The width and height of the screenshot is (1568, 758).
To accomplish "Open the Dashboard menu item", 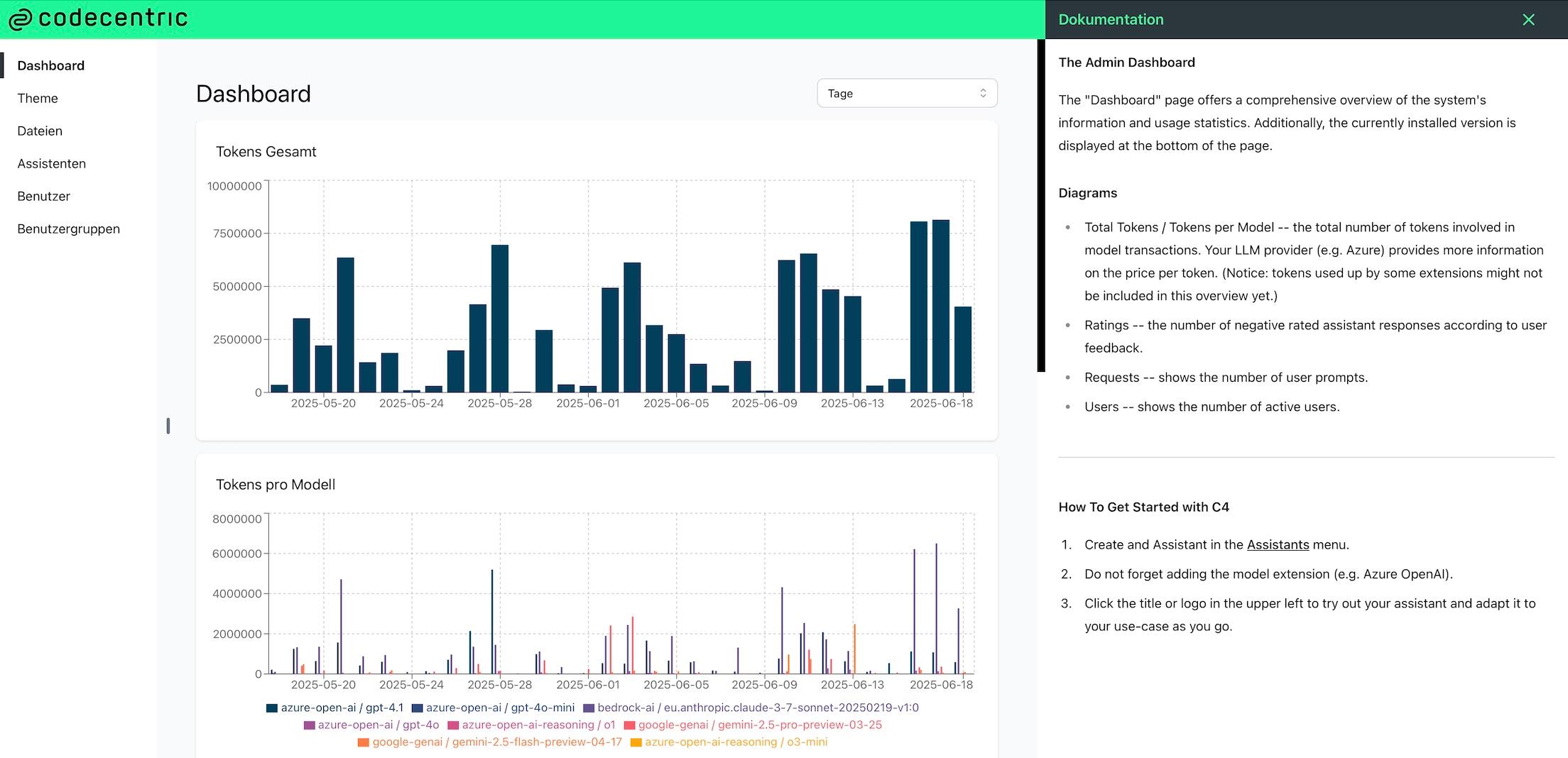I will pos(50,65).
